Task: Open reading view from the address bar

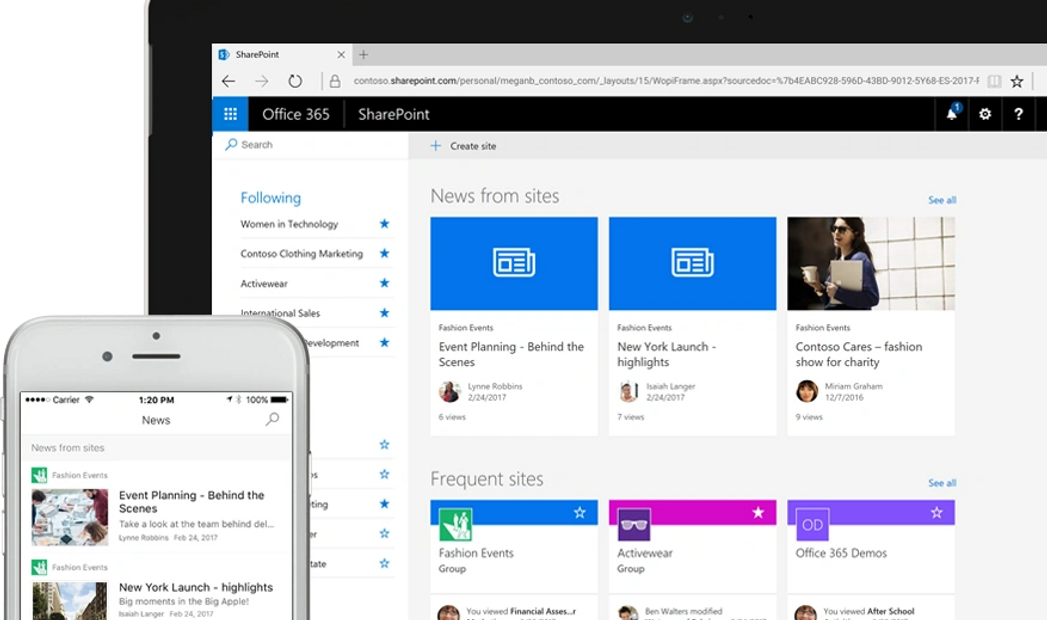Action: (x=994, y=81)
